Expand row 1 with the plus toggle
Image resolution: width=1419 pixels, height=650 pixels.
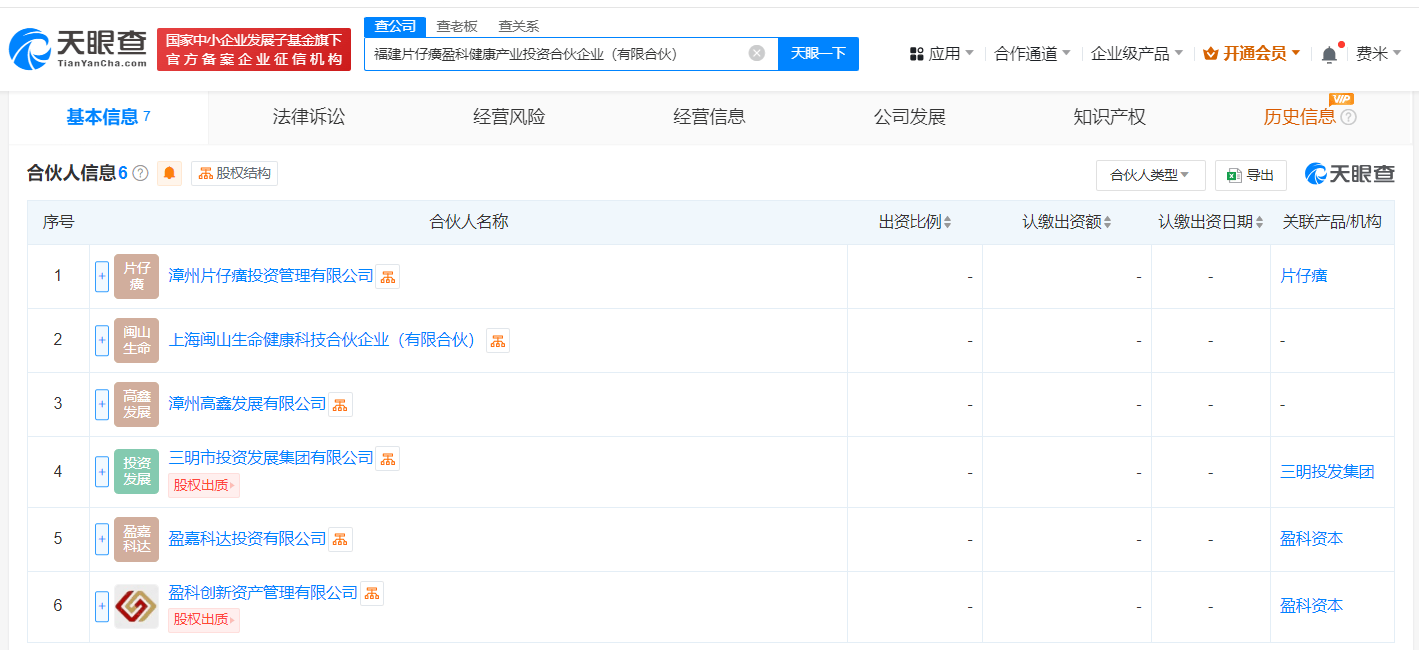[102, 276]
